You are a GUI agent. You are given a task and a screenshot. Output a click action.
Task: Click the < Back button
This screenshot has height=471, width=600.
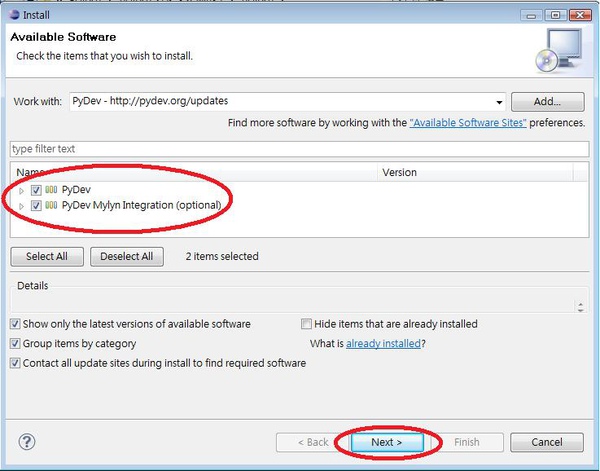313,442
